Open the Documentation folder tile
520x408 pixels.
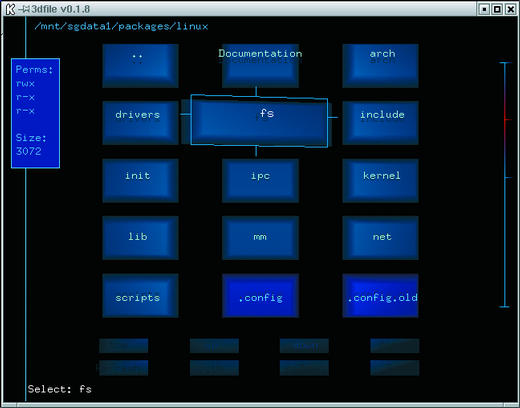click(x=260, y=66)
